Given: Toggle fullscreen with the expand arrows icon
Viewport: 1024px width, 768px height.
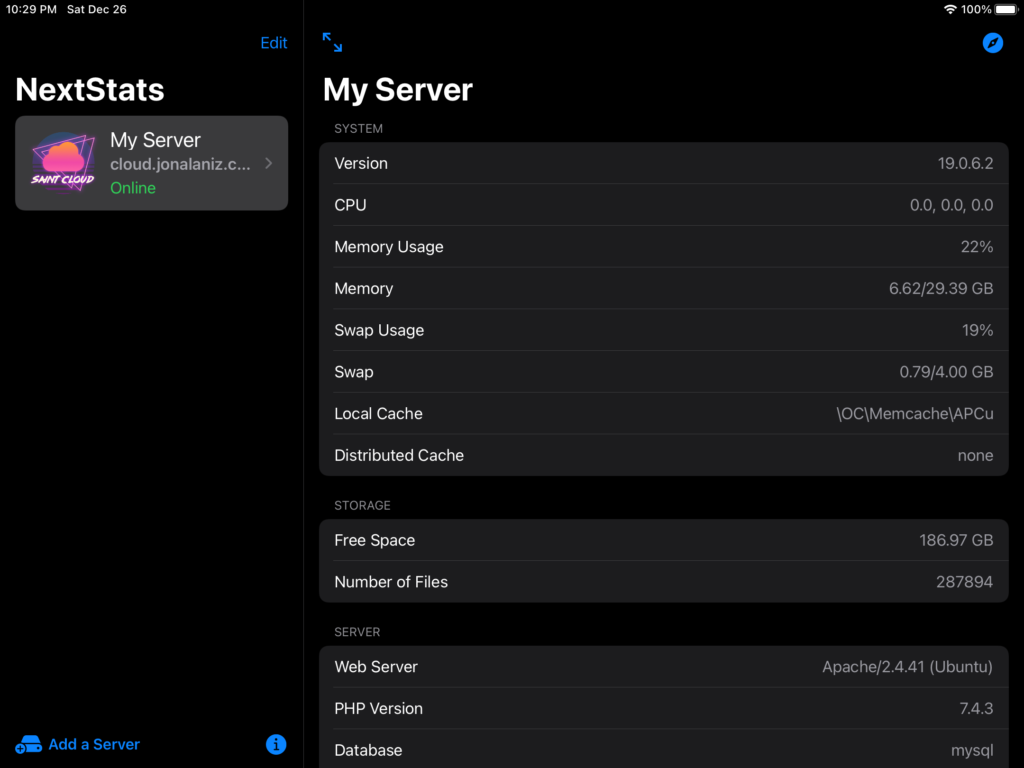Looking at the screenshot, I should point(332,42).
